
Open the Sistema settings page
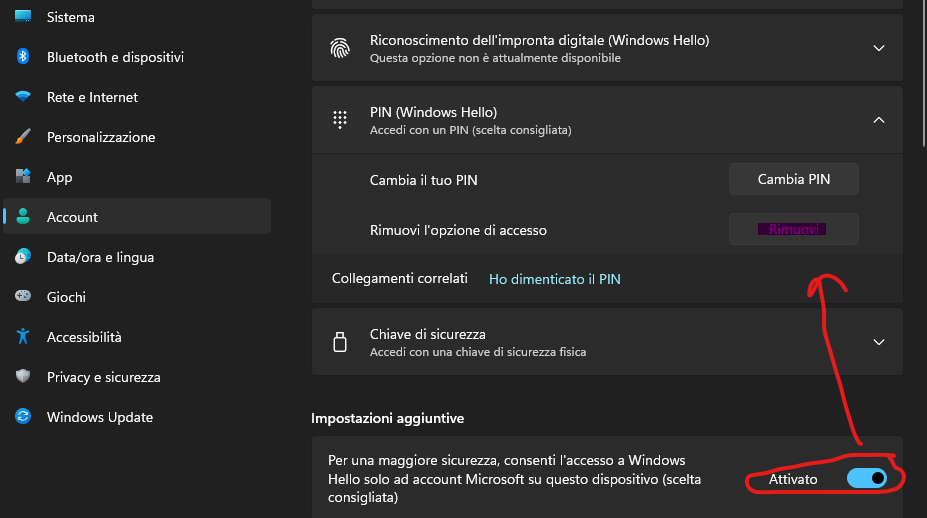[x=70, y=17]
